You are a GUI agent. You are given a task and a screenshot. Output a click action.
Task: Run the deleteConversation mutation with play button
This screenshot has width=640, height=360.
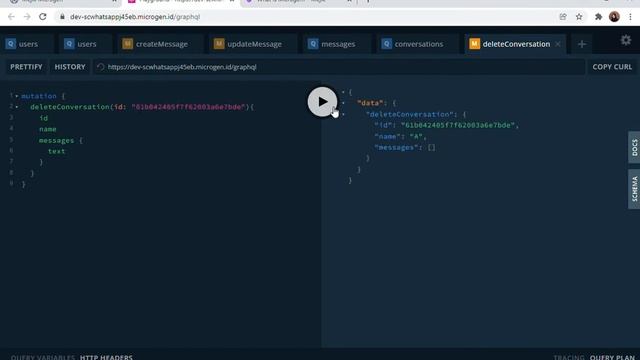coord(322,102)
